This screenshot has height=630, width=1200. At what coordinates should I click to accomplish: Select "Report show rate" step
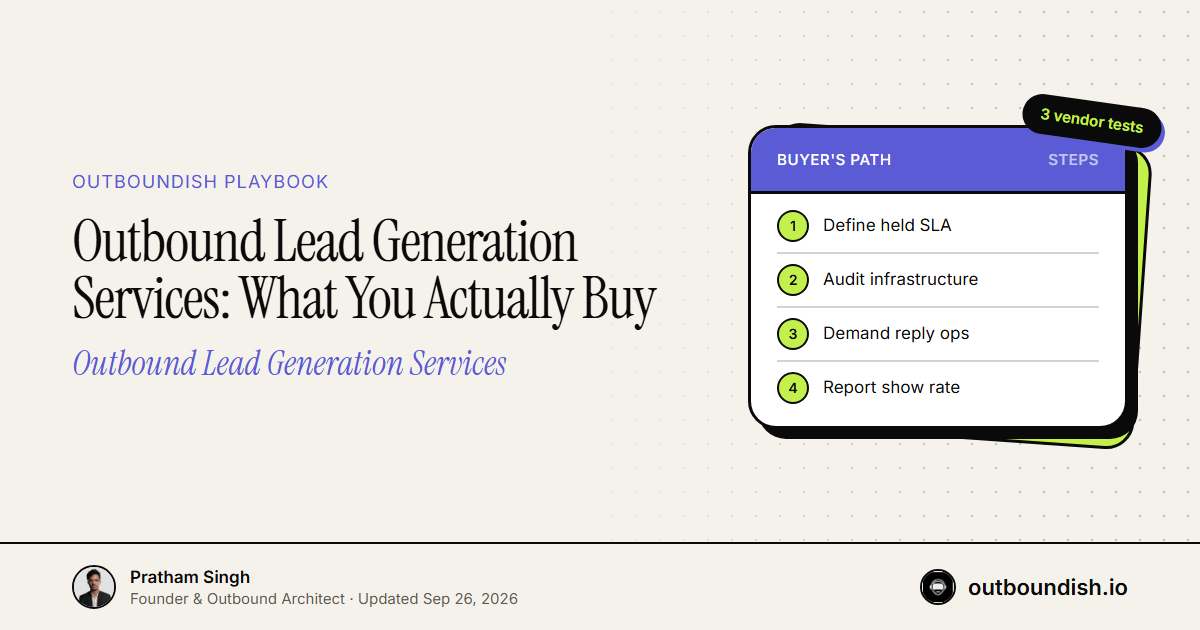(x=938, y=388)
